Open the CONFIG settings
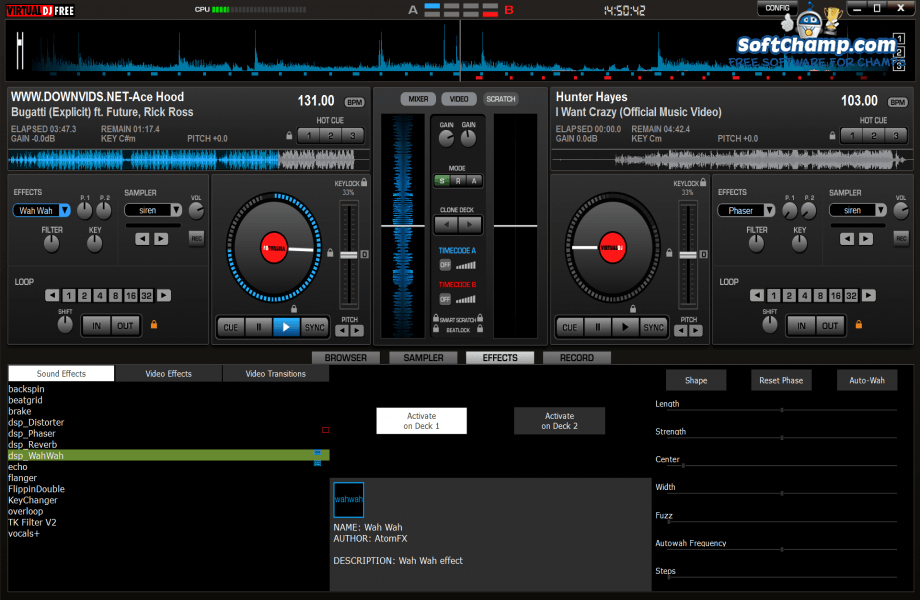The image size is (920, 600). (777, 8)
